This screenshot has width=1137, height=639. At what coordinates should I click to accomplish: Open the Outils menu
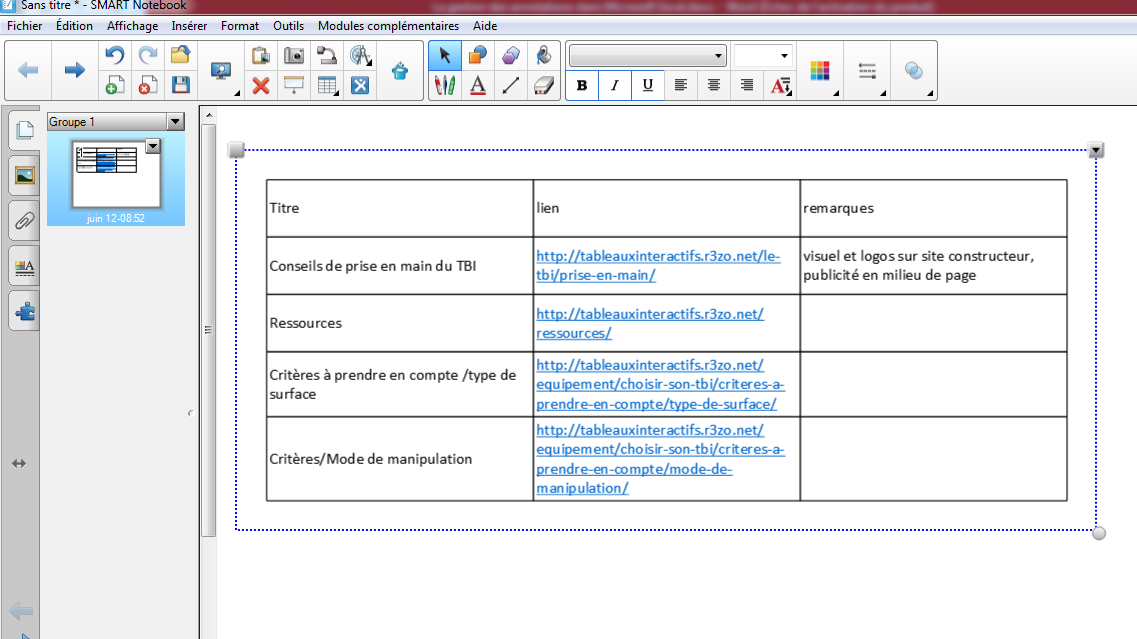(289, 26)
